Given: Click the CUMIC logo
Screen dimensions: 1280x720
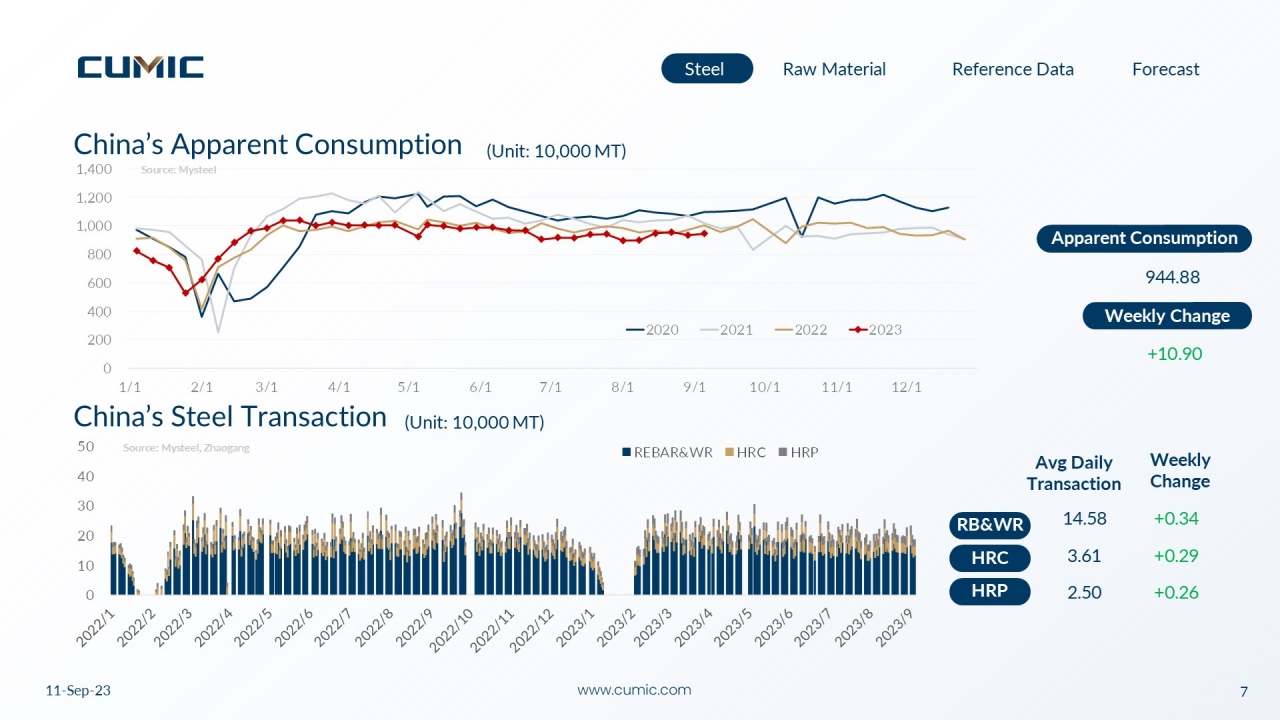Looking at the screenshot, I should 141,67.
